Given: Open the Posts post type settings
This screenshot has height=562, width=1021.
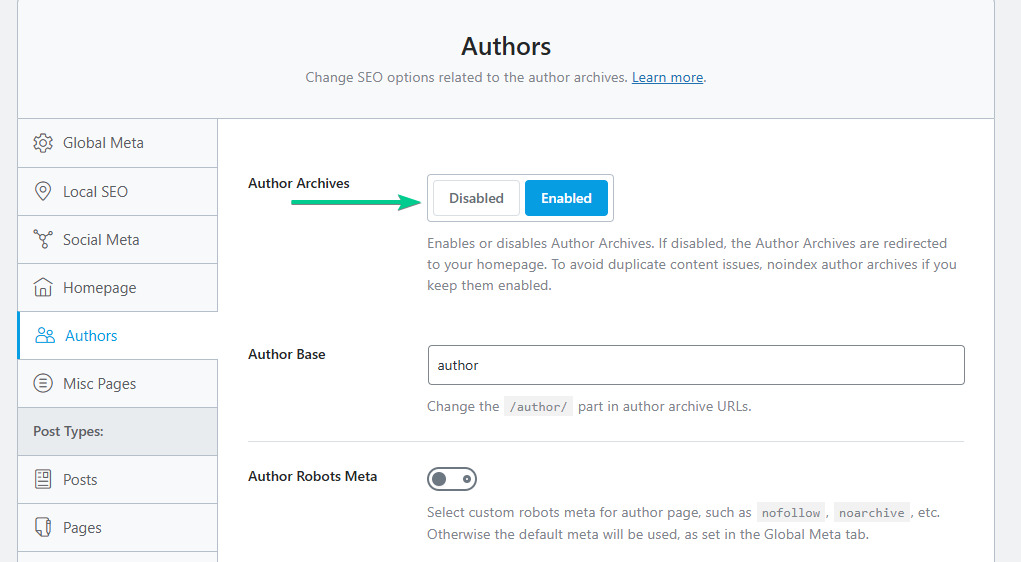Looking at the screenshot, I should click(80, 479).
